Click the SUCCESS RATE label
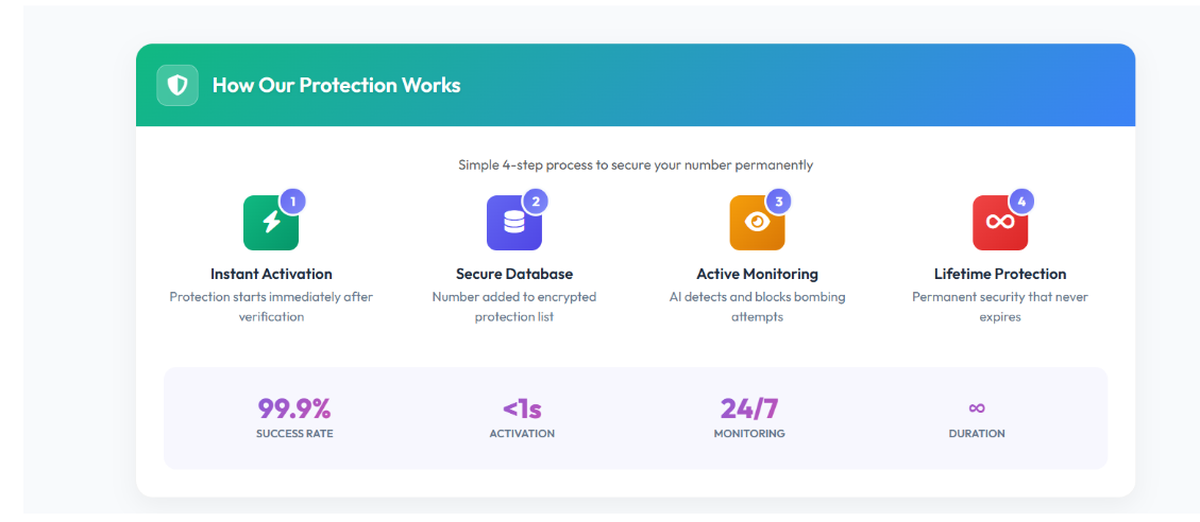The height and width of the screenshot is (522, 1200). [294, 434]
